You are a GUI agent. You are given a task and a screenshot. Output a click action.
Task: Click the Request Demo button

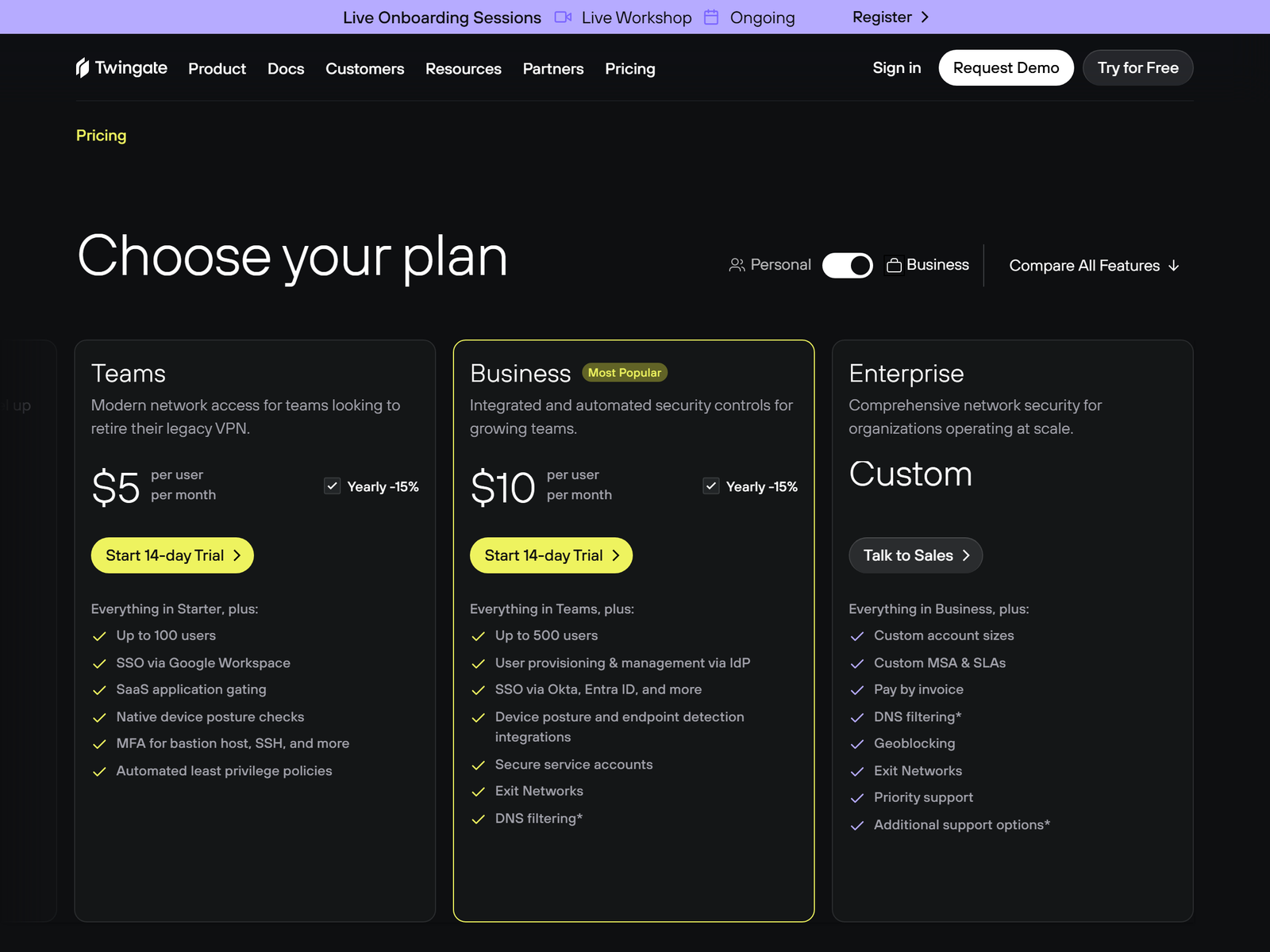tap(1006, 67)
